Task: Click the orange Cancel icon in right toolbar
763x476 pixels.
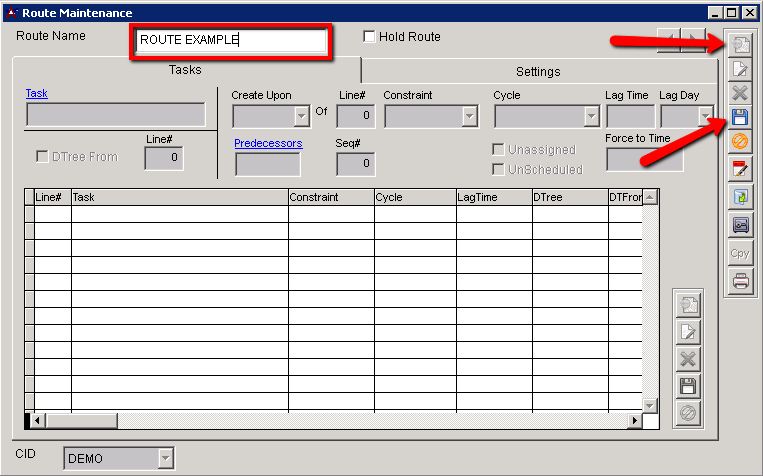Action: point(740,142)
